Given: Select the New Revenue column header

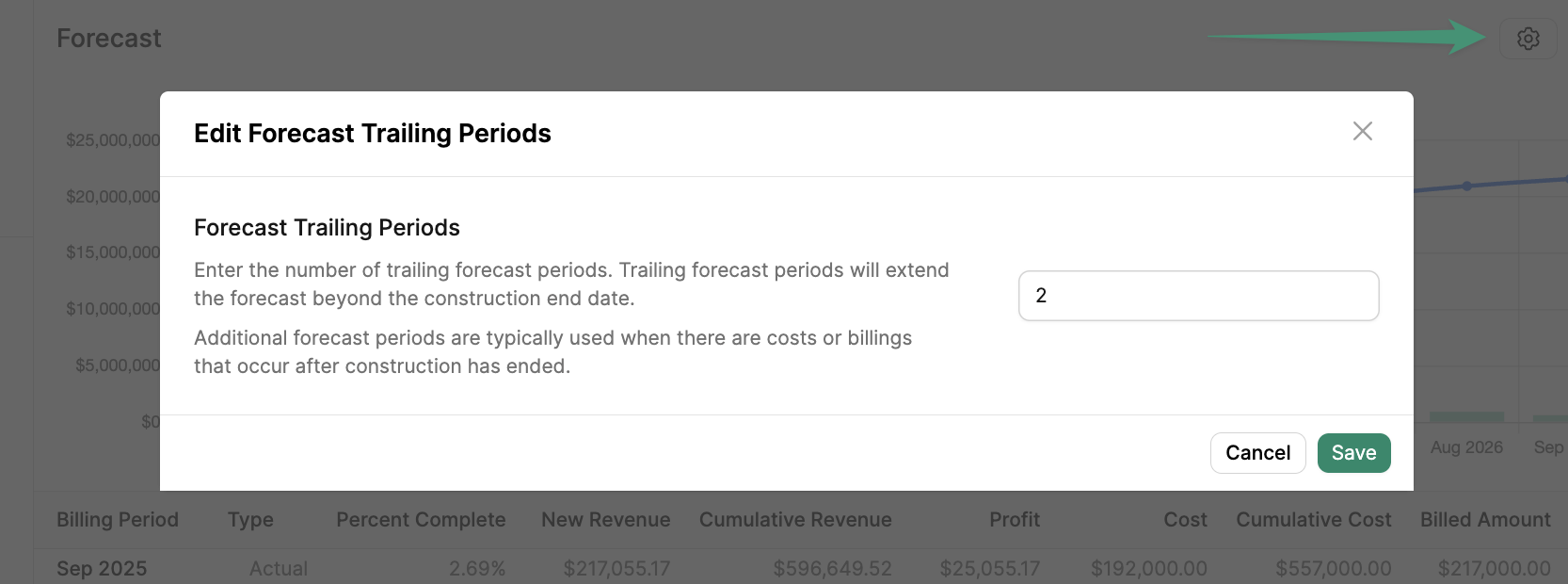Looking at the screenshot, I should tap(605, 520).
